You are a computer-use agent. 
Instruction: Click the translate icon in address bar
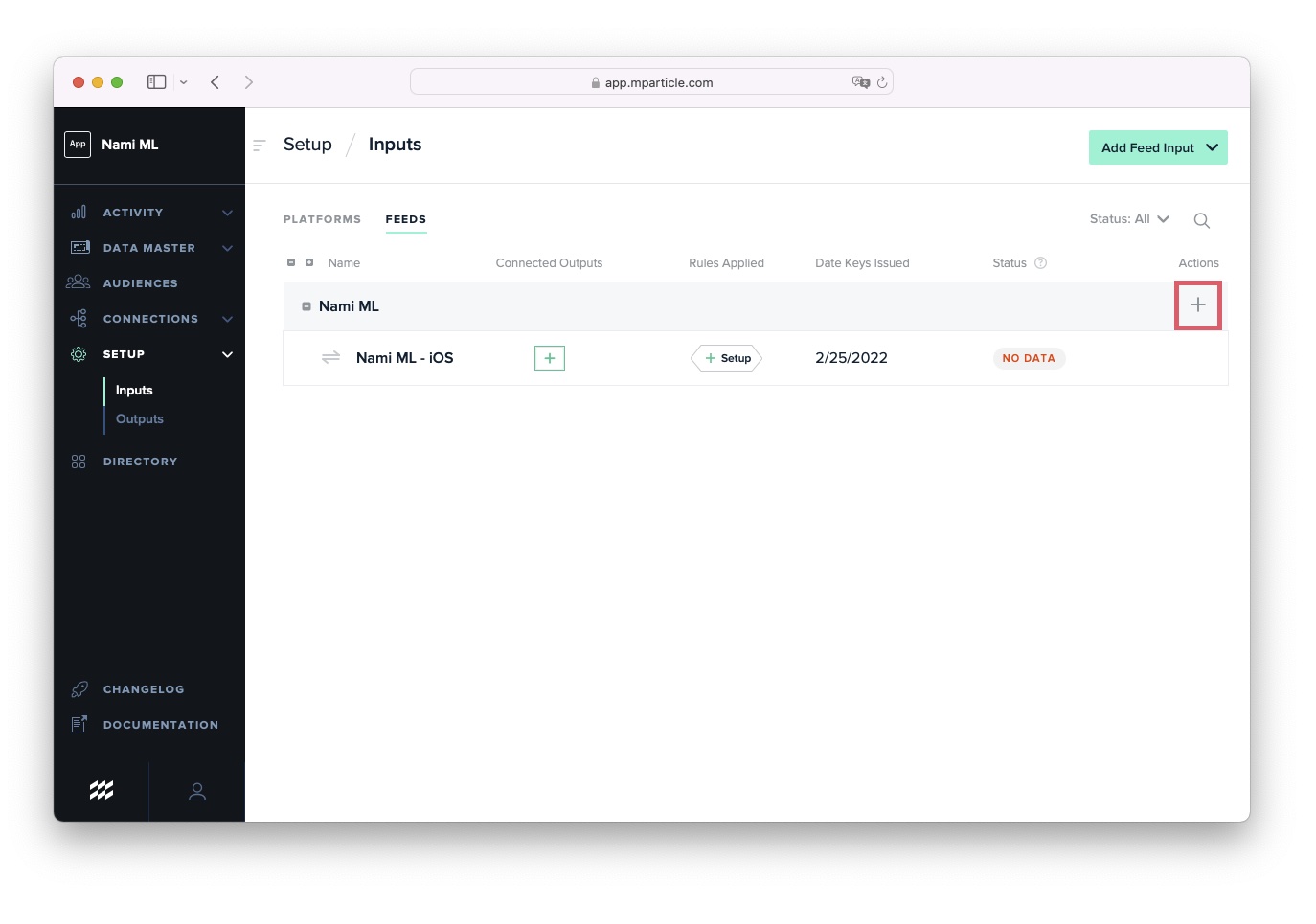coord(861,82)
